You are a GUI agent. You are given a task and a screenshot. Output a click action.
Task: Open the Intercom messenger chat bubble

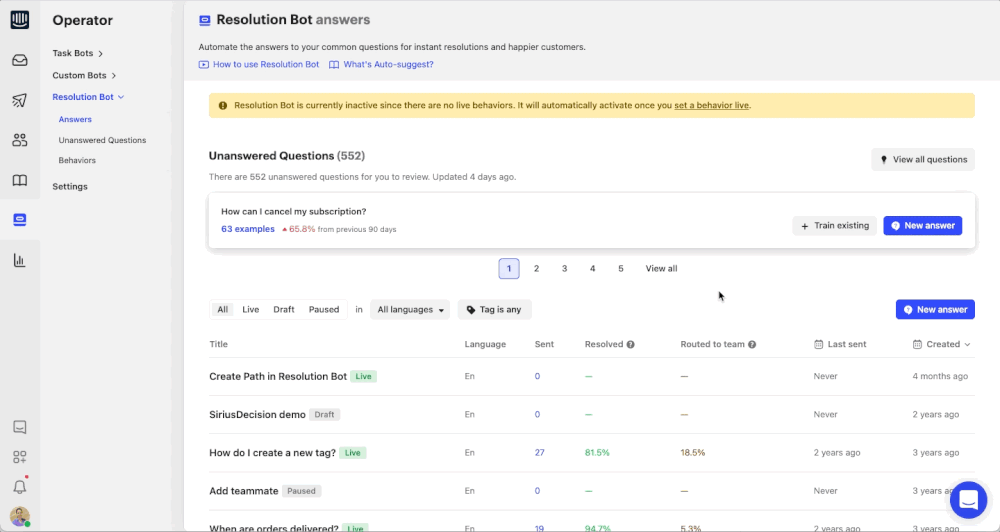[x=967, y=500]
